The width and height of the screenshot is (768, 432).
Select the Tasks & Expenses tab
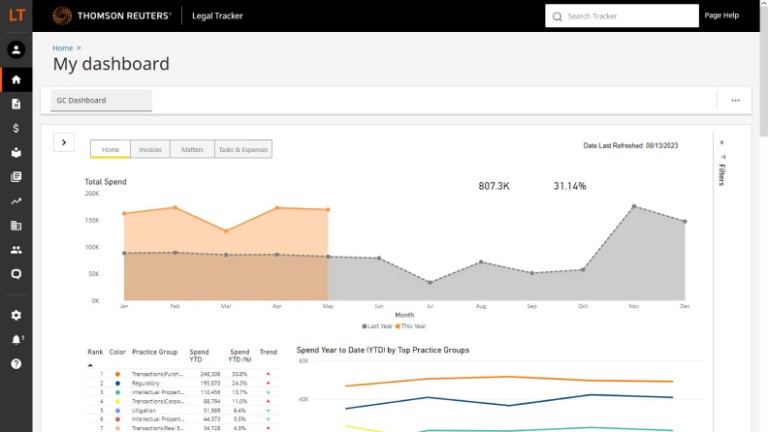tap(242, 149)
